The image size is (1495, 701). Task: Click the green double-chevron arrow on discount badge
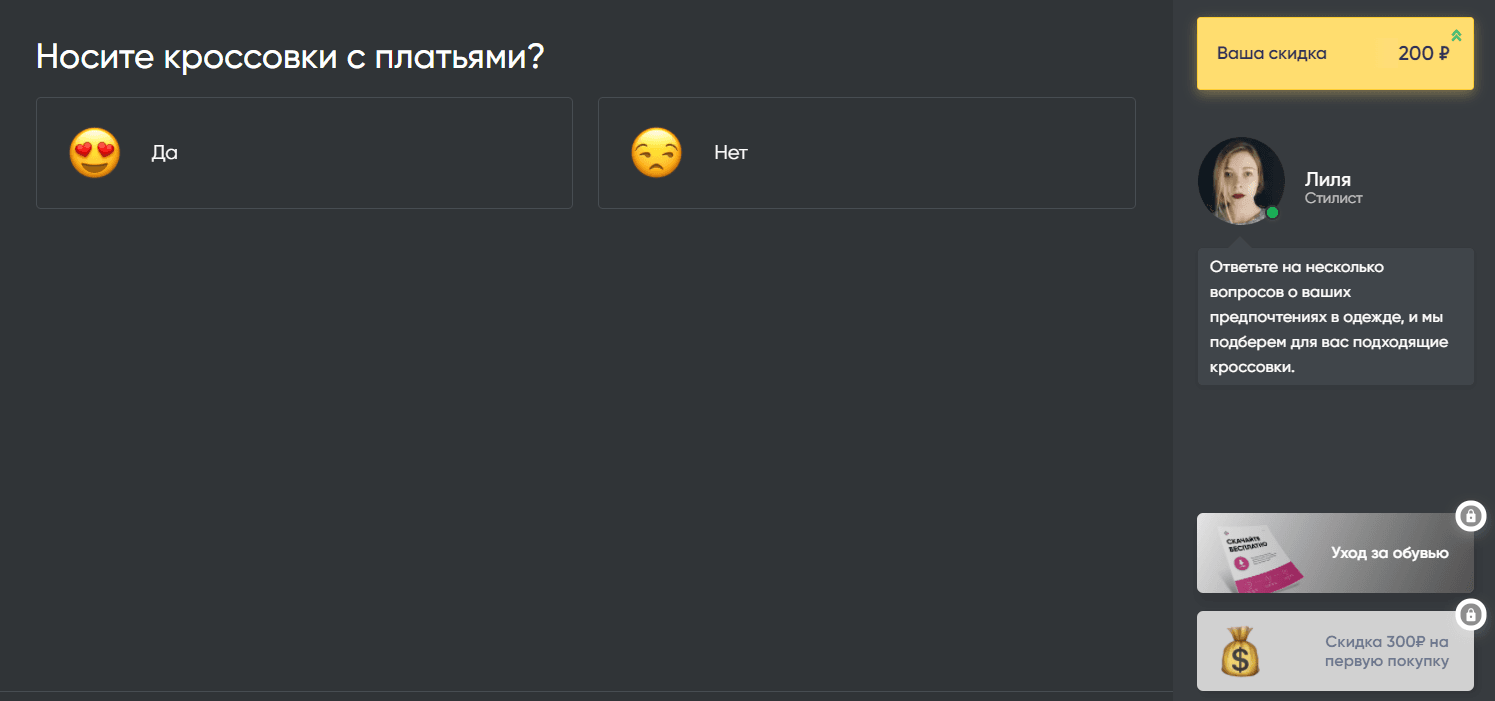pos(1456,35)
